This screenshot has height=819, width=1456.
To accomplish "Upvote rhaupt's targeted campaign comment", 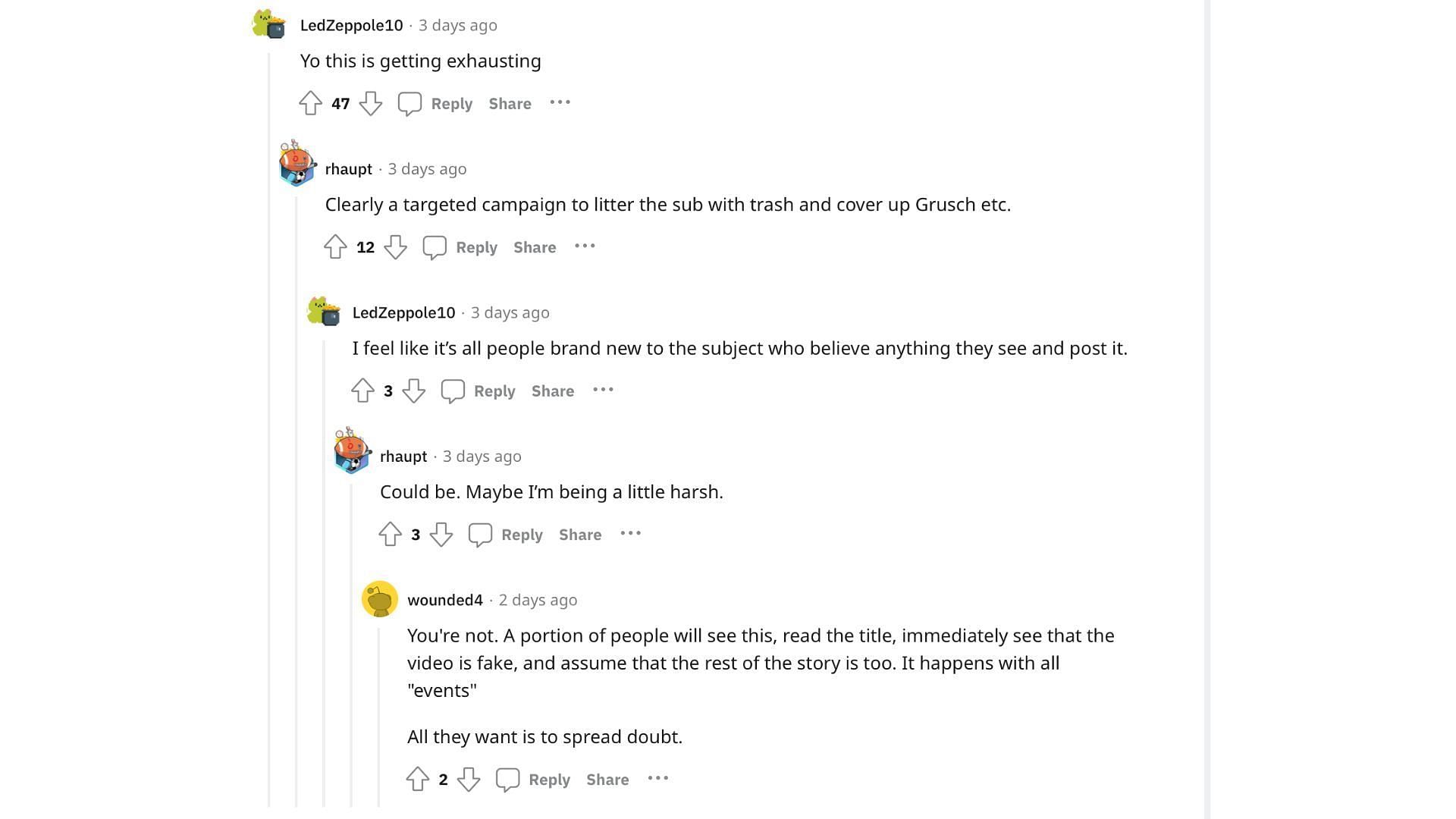I will point(335,246).
